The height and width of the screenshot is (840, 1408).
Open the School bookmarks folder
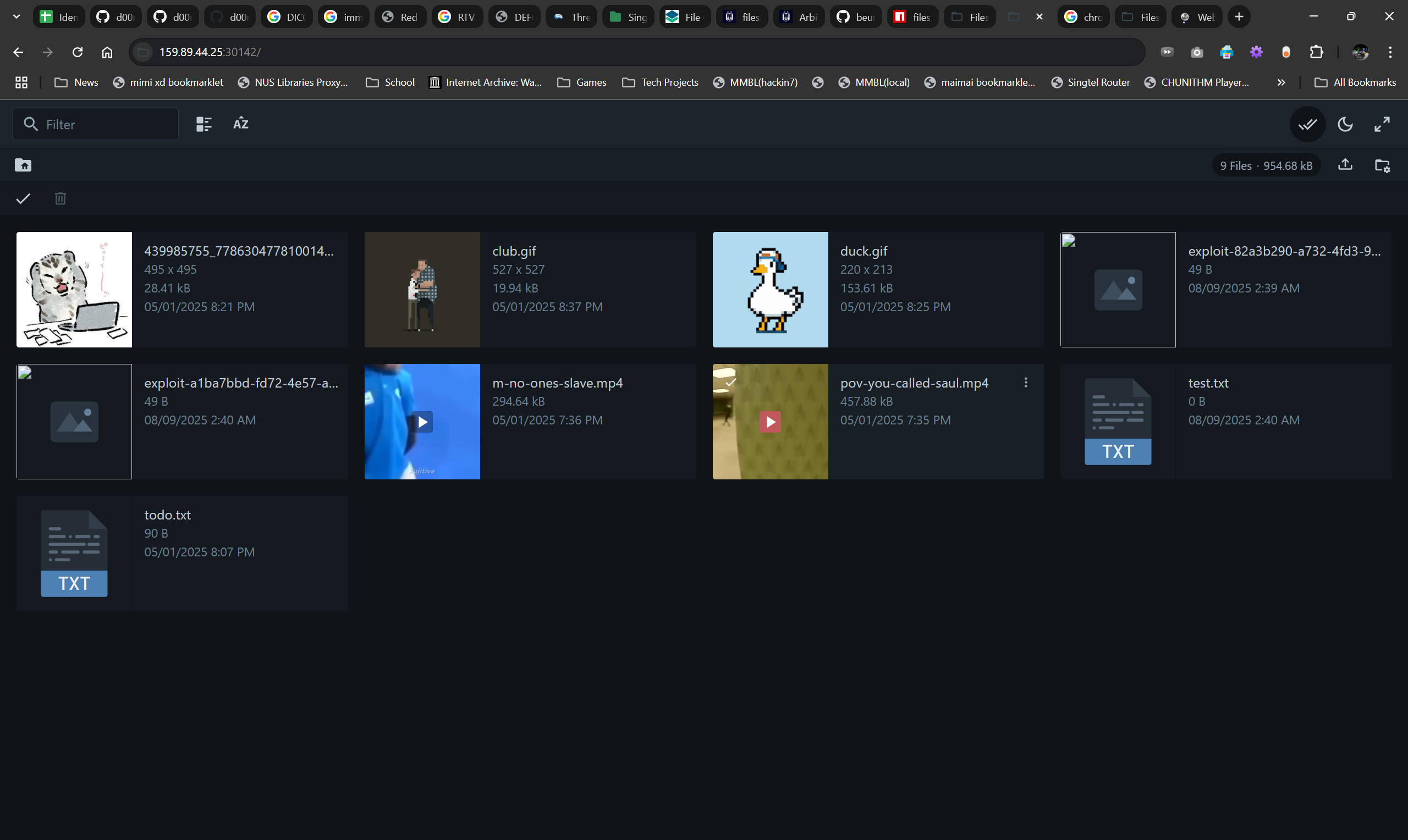pos(391,82)
